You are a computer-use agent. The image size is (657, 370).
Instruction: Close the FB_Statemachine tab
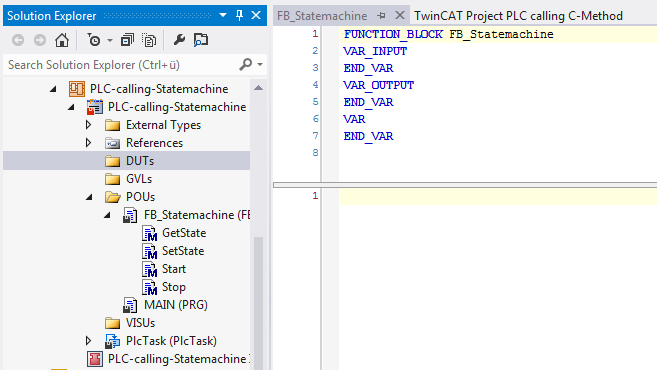[x=400, y=16]
